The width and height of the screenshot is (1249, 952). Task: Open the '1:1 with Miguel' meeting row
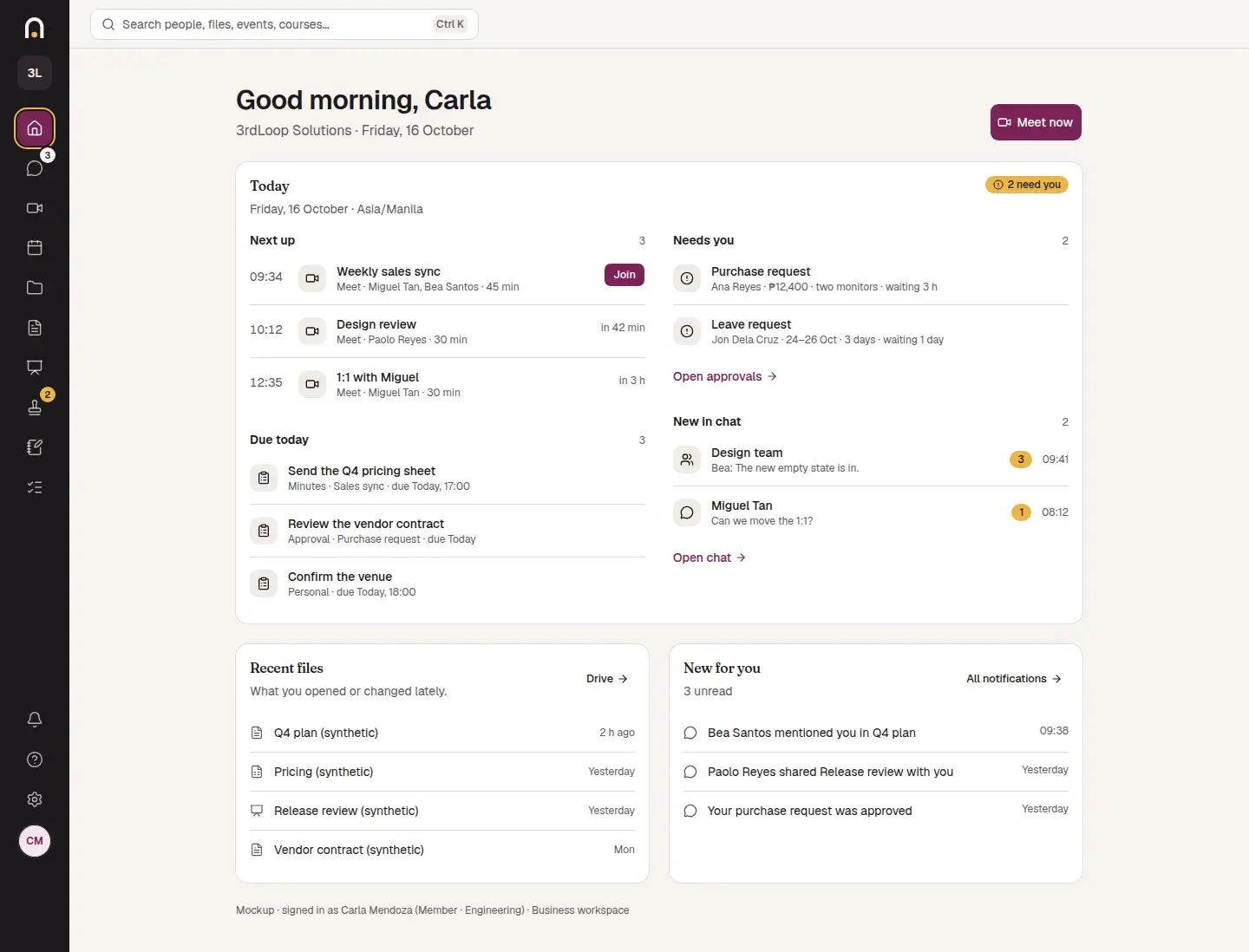(448, 384)
